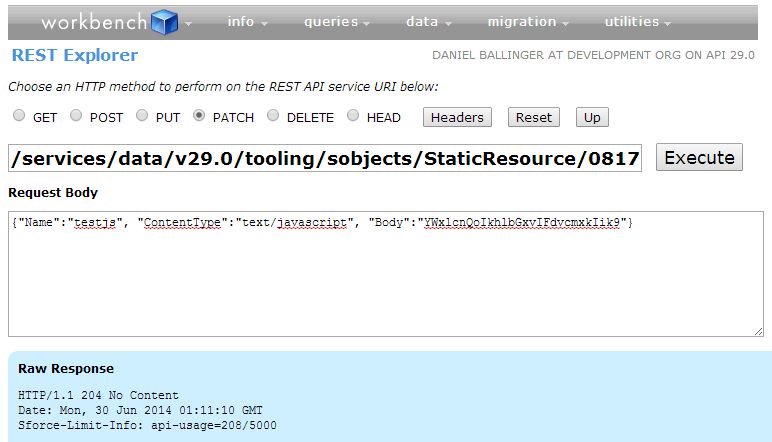
Task: Click inside the Request Body text area
Action: click(386, 274)
